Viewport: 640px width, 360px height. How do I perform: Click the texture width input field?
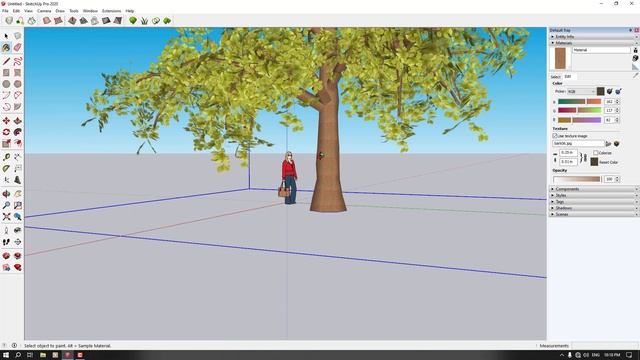tap(568, 153)
